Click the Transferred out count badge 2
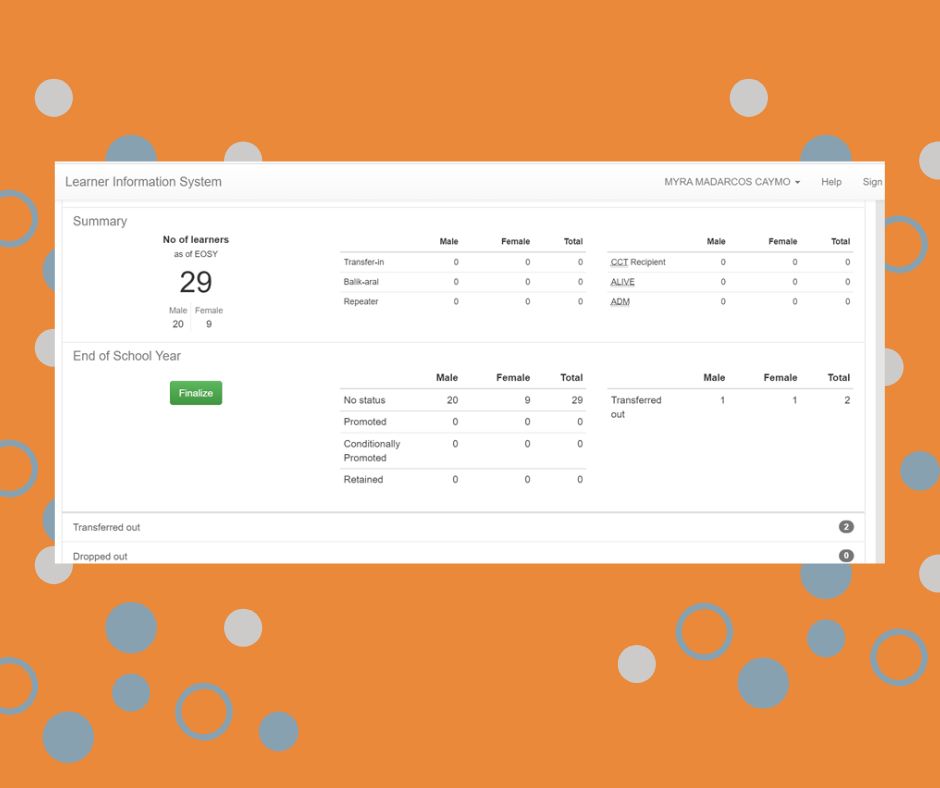The image size is (940, 788). pyautogui.click(x=846, y=527)
